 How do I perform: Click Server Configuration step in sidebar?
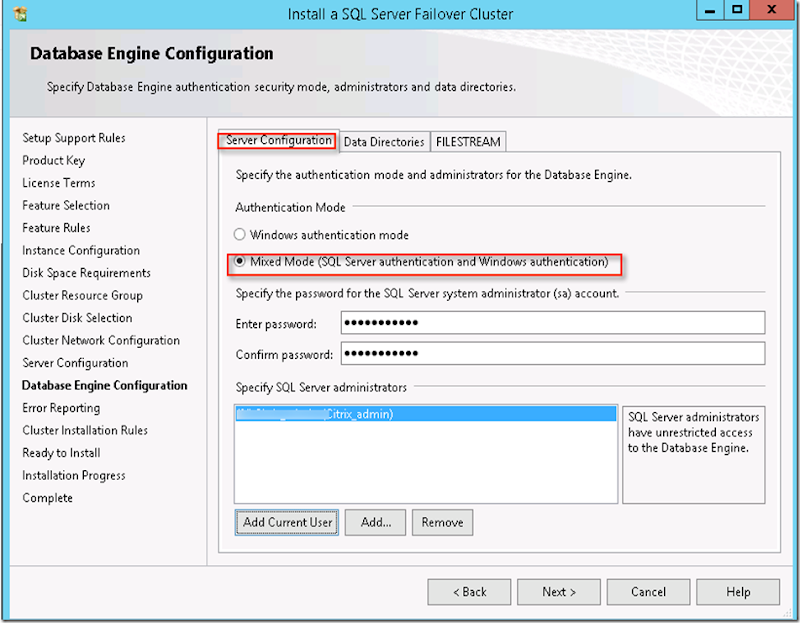(x=75, y=363)
